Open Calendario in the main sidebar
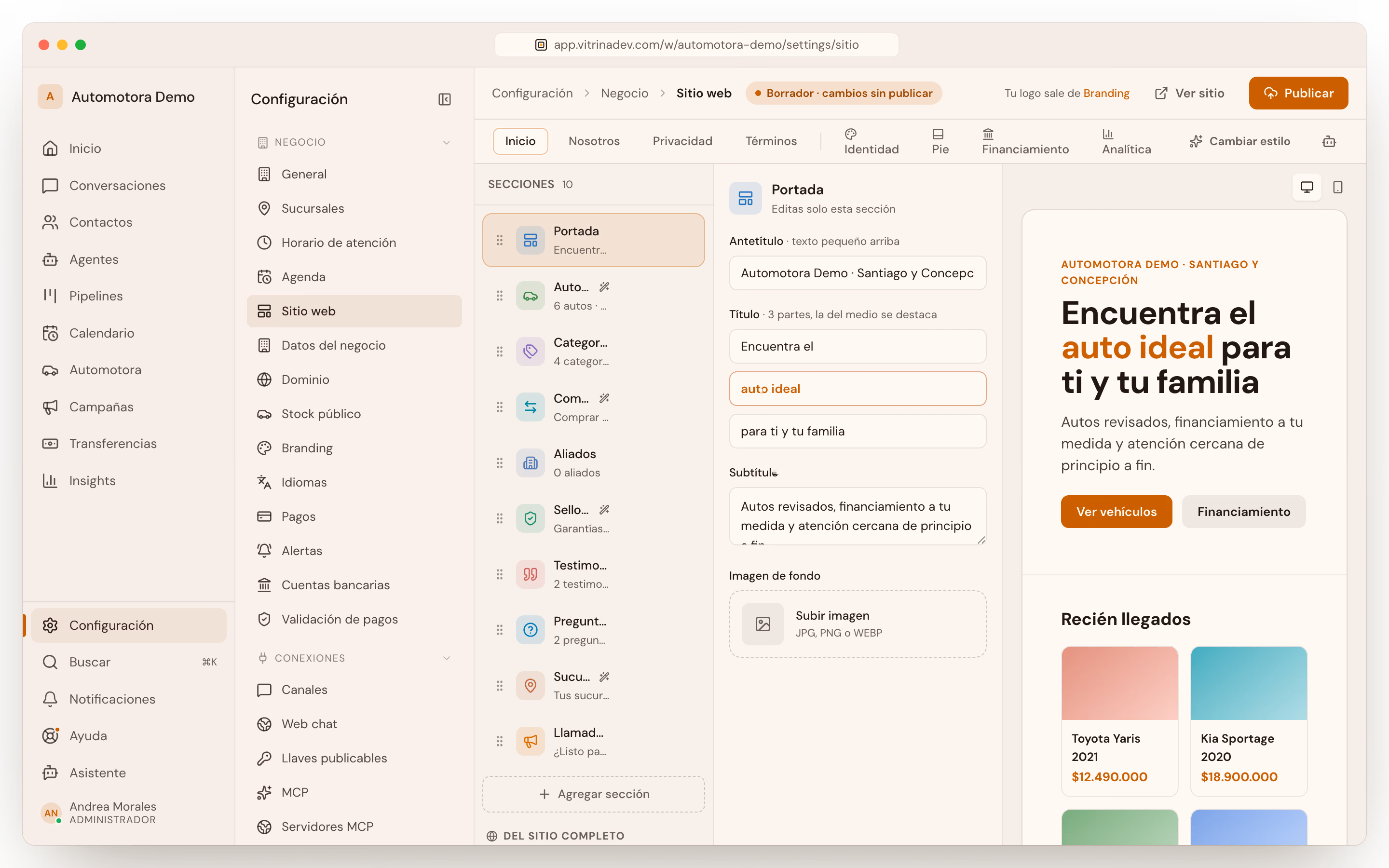The width and height of the screenshot is (1389, 868). (129, 333)
